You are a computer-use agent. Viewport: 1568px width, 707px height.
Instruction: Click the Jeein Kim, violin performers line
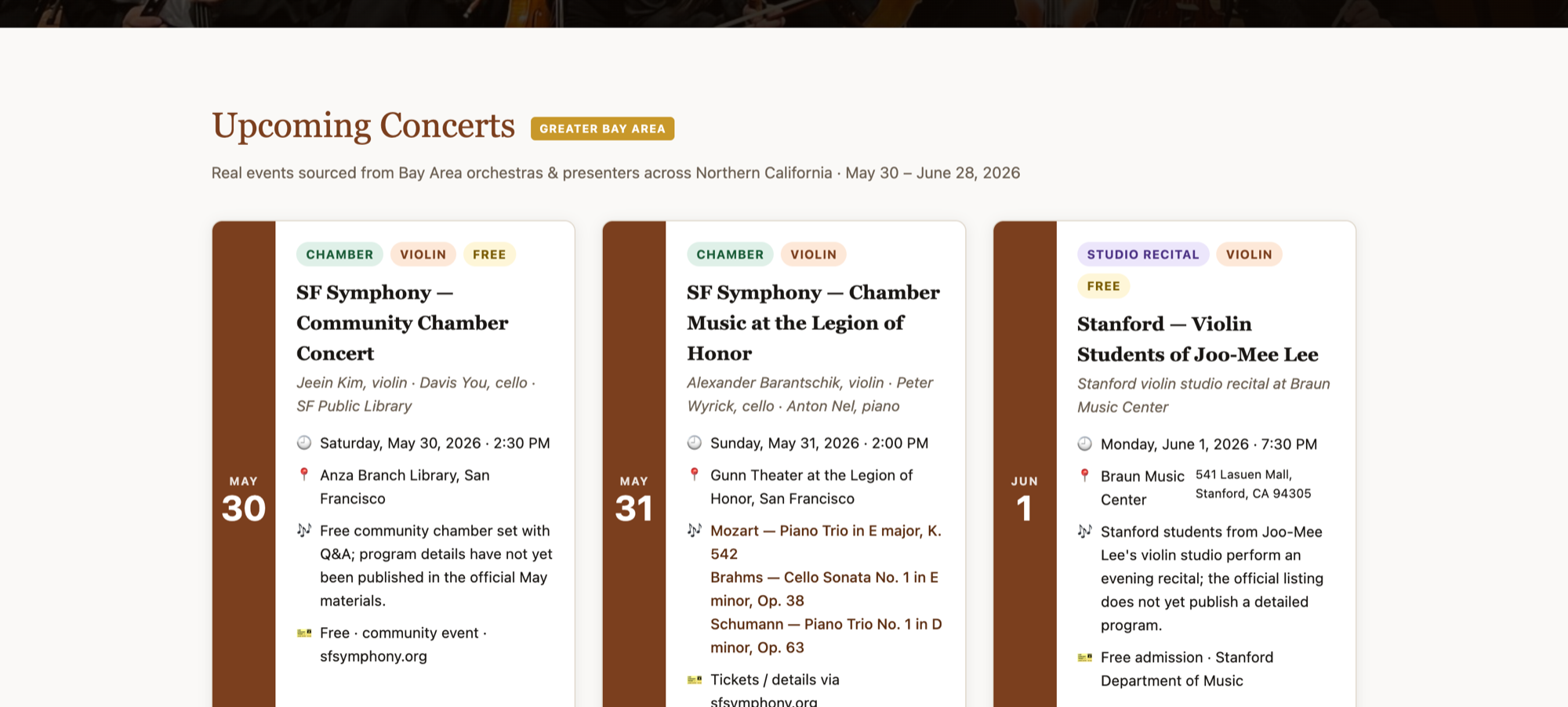pyautogui.click(x=416, y=394)
